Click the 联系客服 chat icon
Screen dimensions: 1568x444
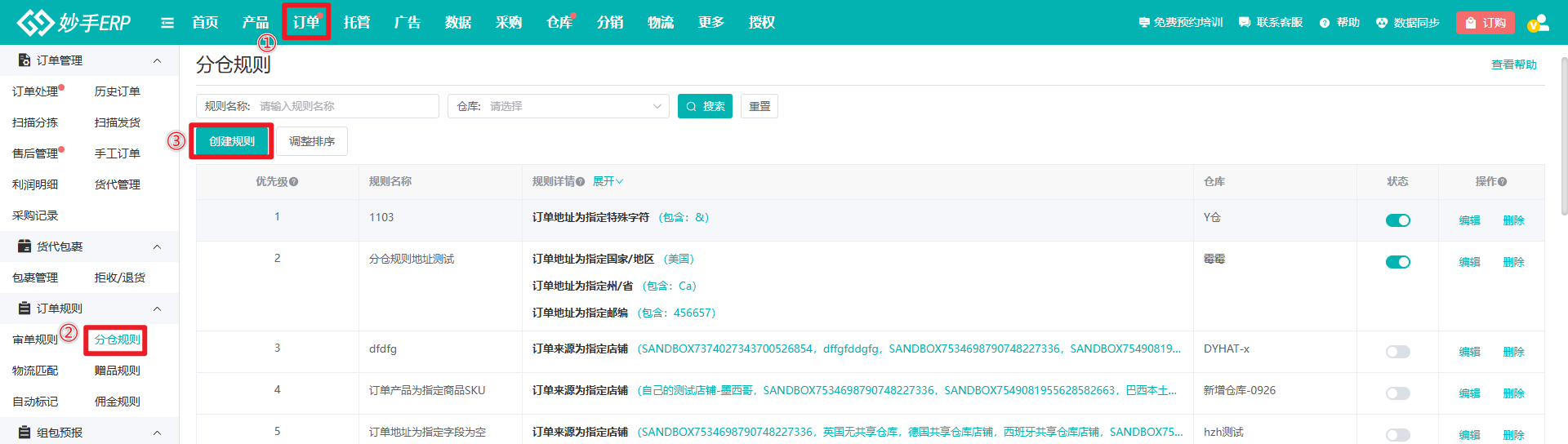[x=1245, y=23]
